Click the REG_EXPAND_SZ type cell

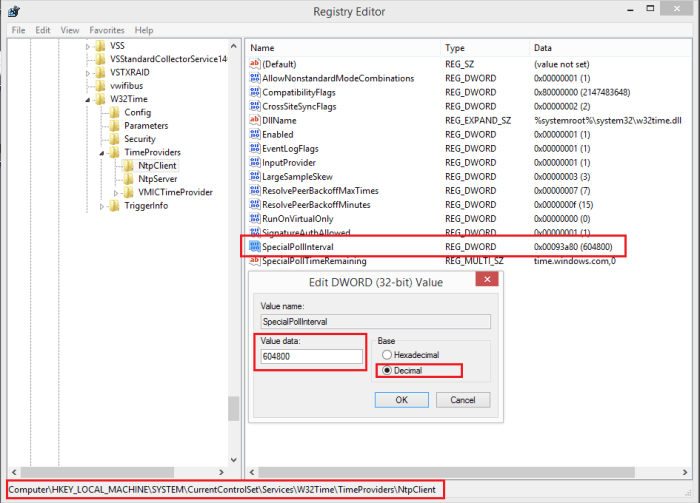(x=478, y=120)
